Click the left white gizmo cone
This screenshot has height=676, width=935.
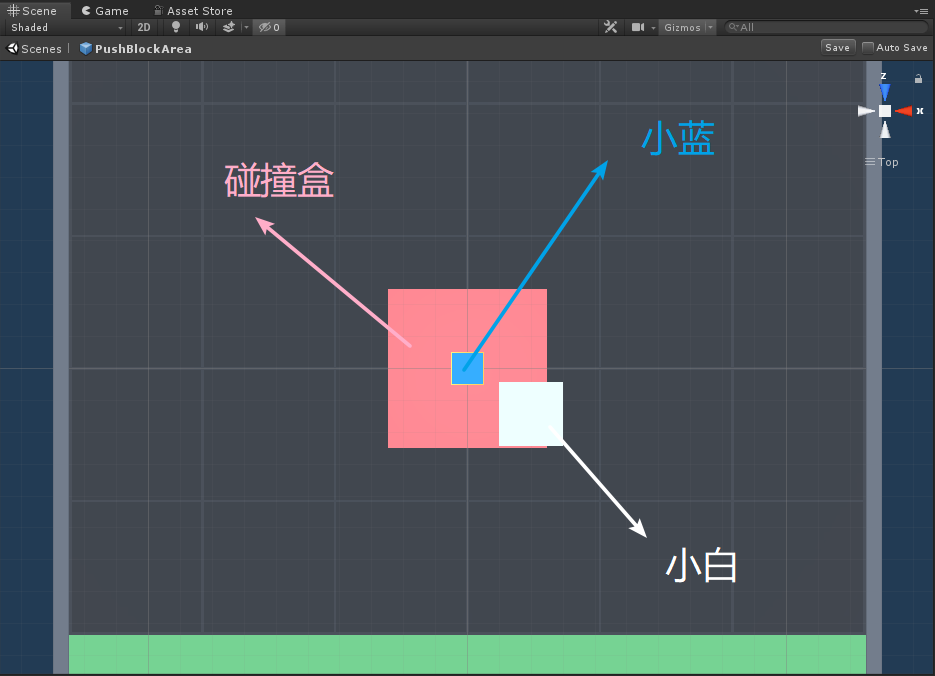click(x=866, y=111)
